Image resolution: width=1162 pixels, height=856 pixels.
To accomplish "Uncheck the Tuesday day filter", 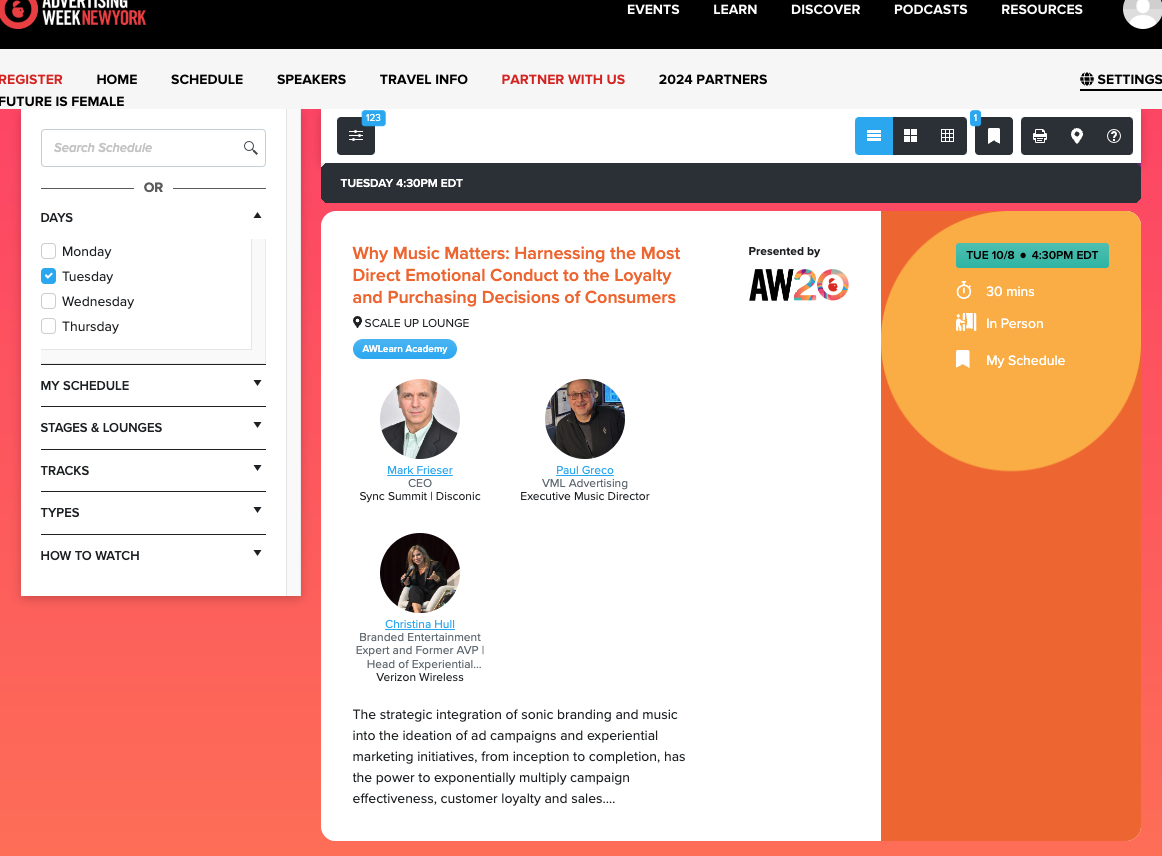I will [48, 276].
